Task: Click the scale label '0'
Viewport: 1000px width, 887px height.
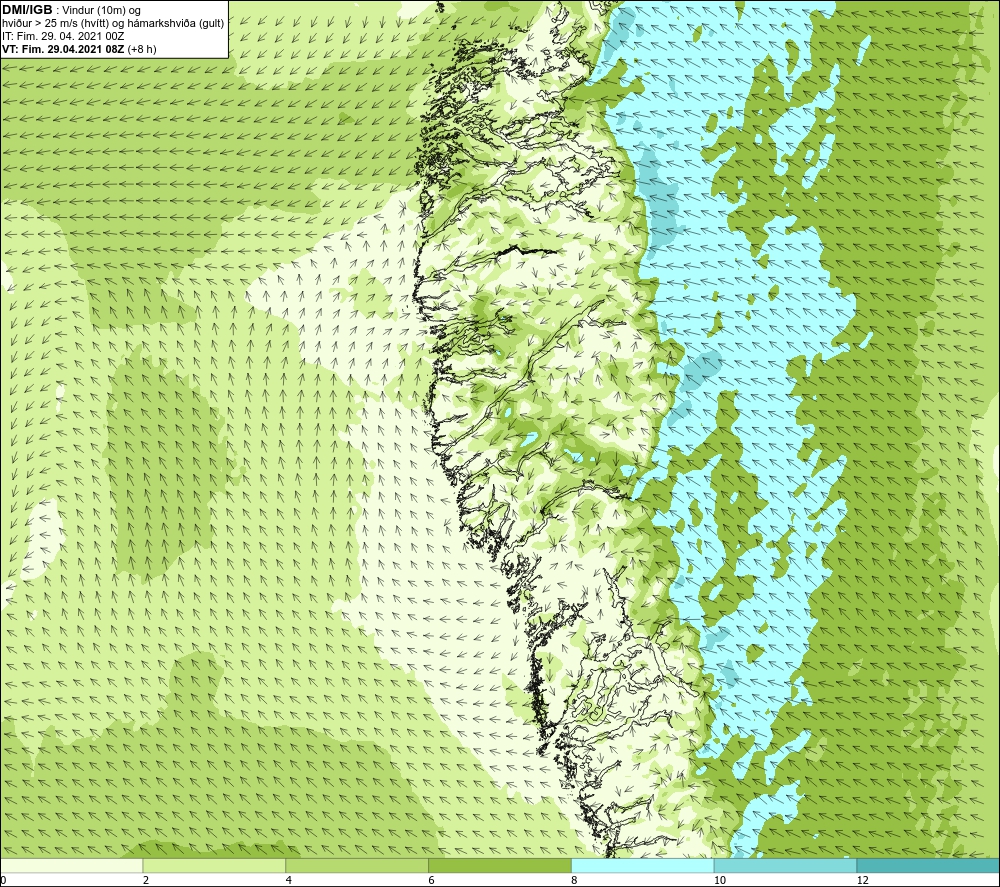Action: [x=3, y=880]
